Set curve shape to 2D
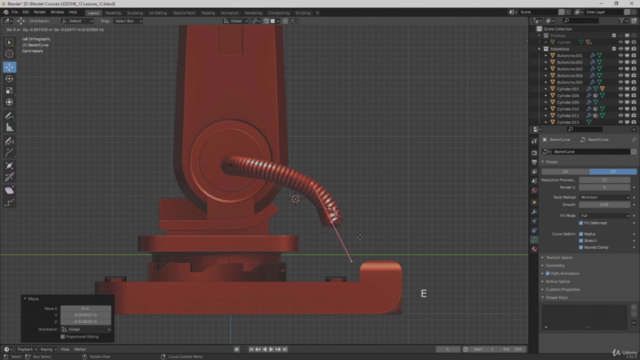The height and width of the screenshot is (360, 640). tap(565, 171)
